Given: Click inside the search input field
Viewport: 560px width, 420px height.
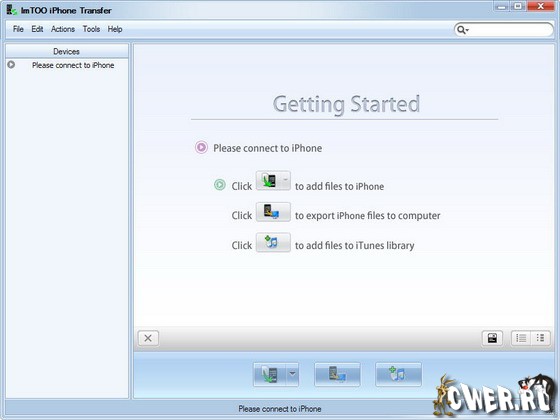Looking at the screenshot, I should (510, 30).
